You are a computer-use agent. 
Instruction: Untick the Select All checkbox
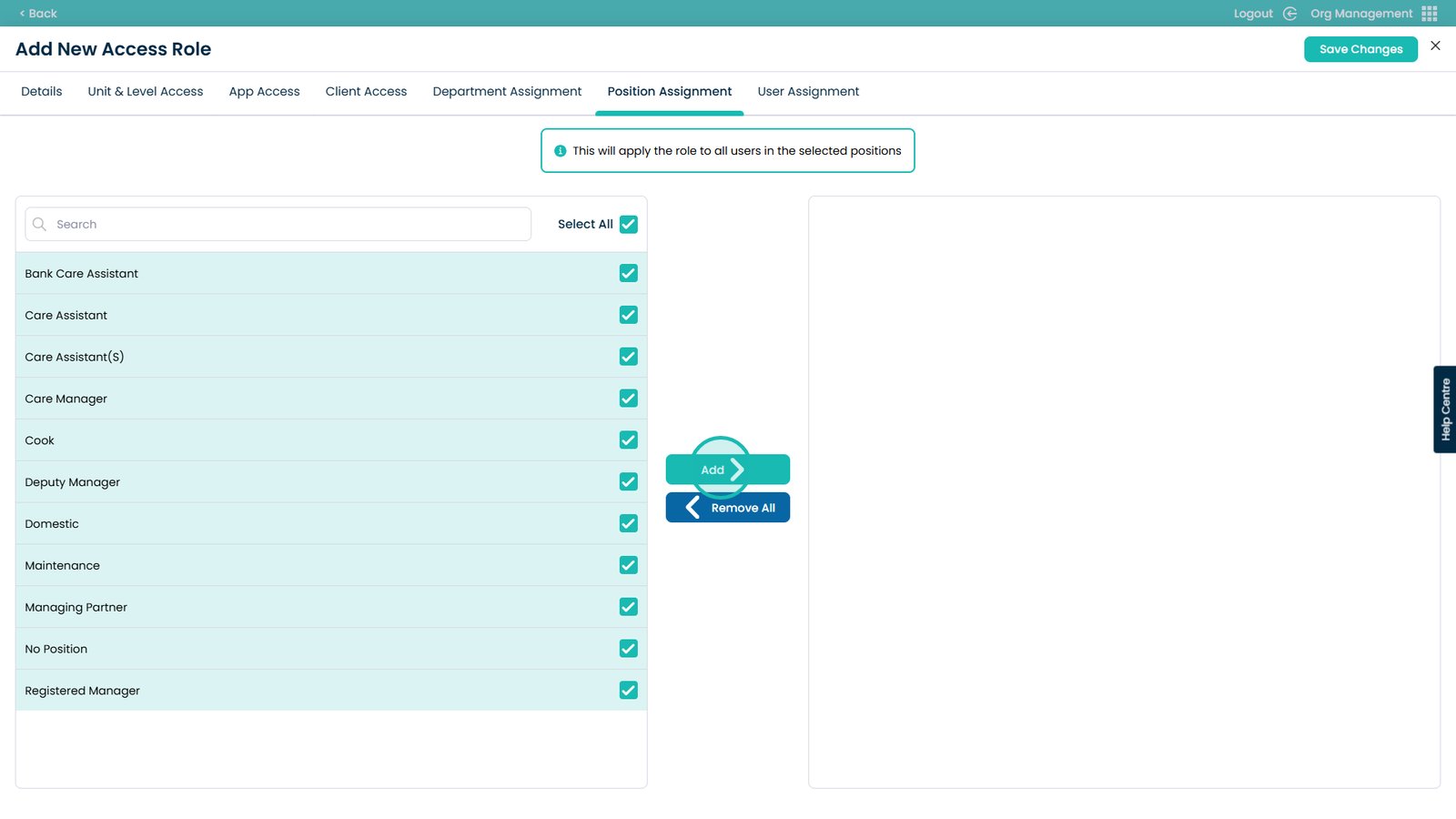point(628,224)
